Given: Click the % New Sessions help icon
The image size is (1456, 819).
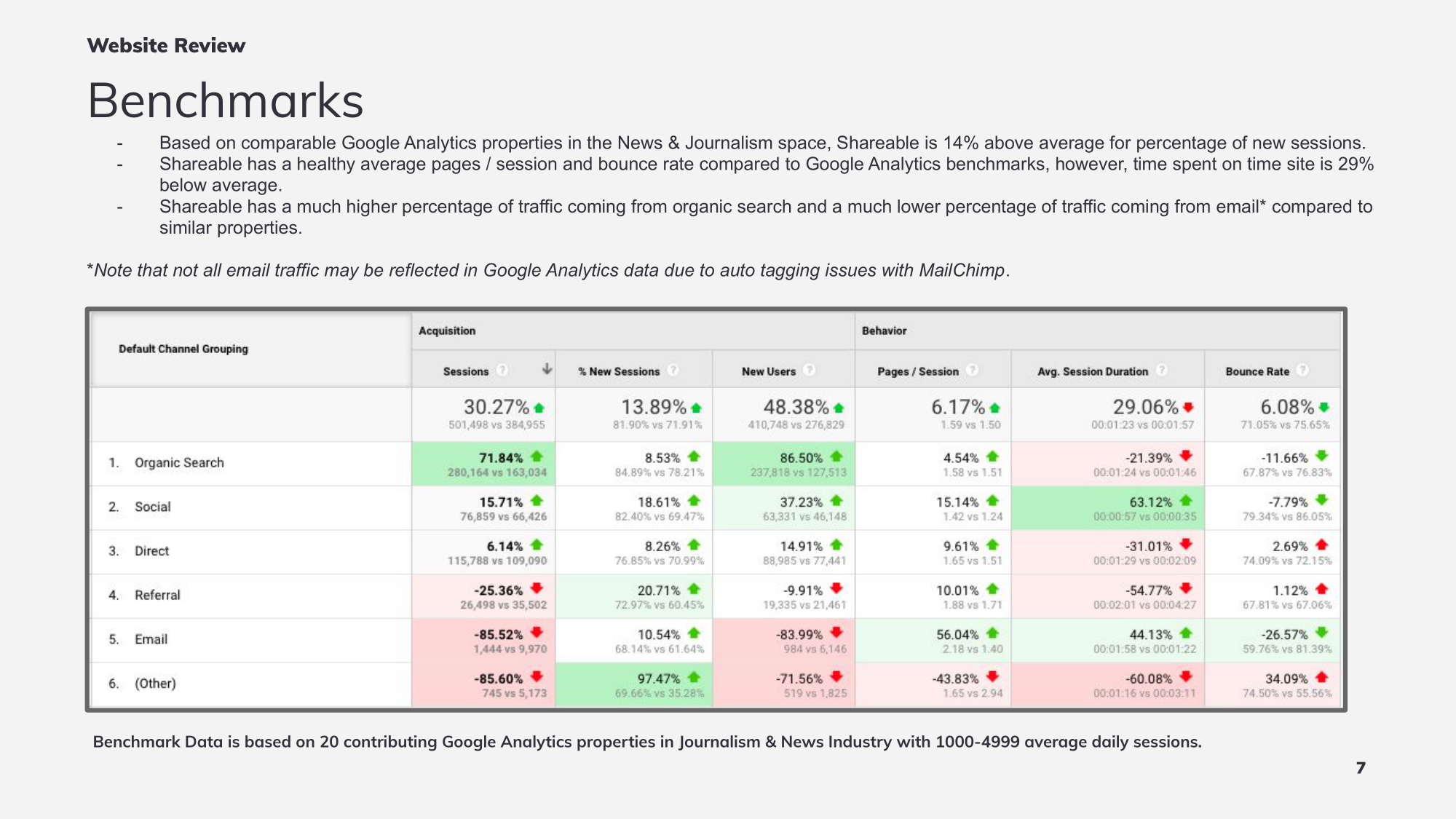Looking at the screenshot, I should 673,371.
